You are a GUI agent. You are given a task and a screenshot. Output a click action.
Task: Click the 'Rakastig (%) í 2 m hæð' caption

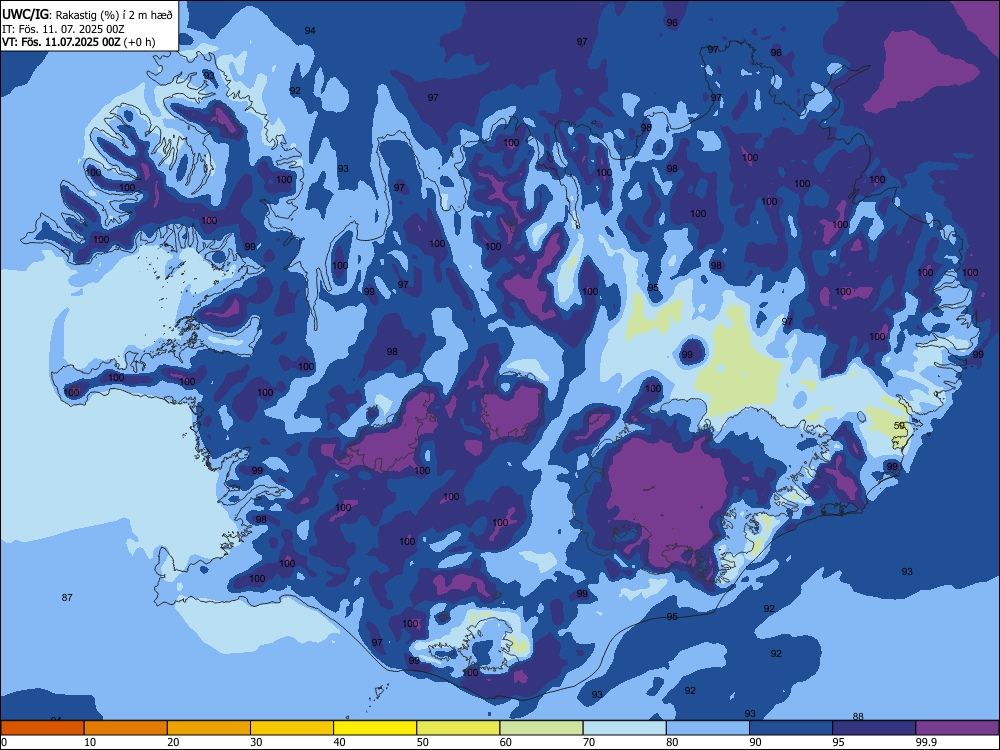click(x=114, y=15)
